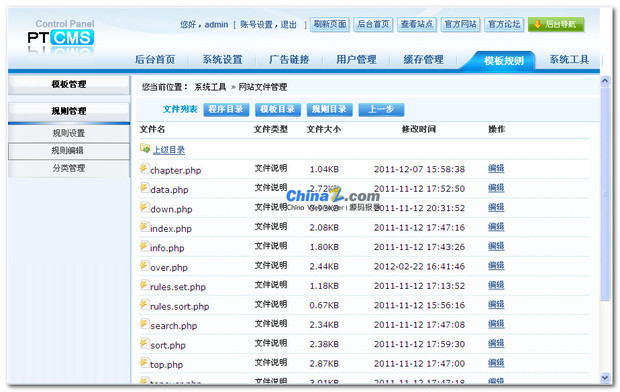620x392 pixels.
Task: Click the 查看站点 button
Action: click(x=417, y=25)
